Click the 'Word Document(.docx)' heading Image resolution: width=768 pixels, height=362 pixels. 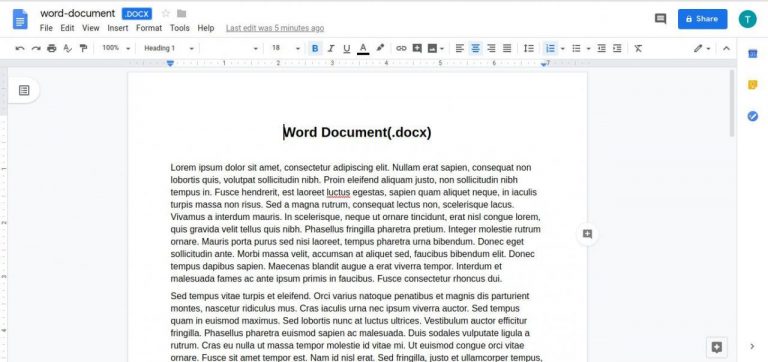point(358,132)
